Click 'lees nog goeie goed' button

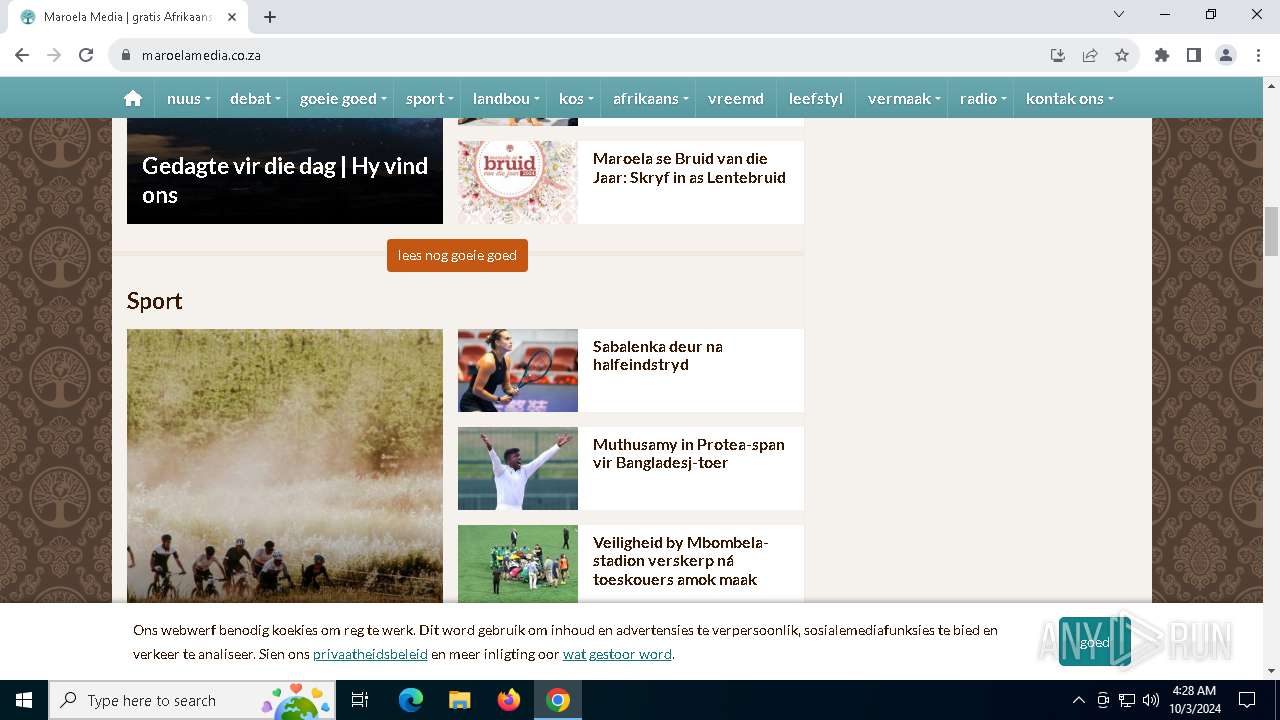tap(457, 255)
